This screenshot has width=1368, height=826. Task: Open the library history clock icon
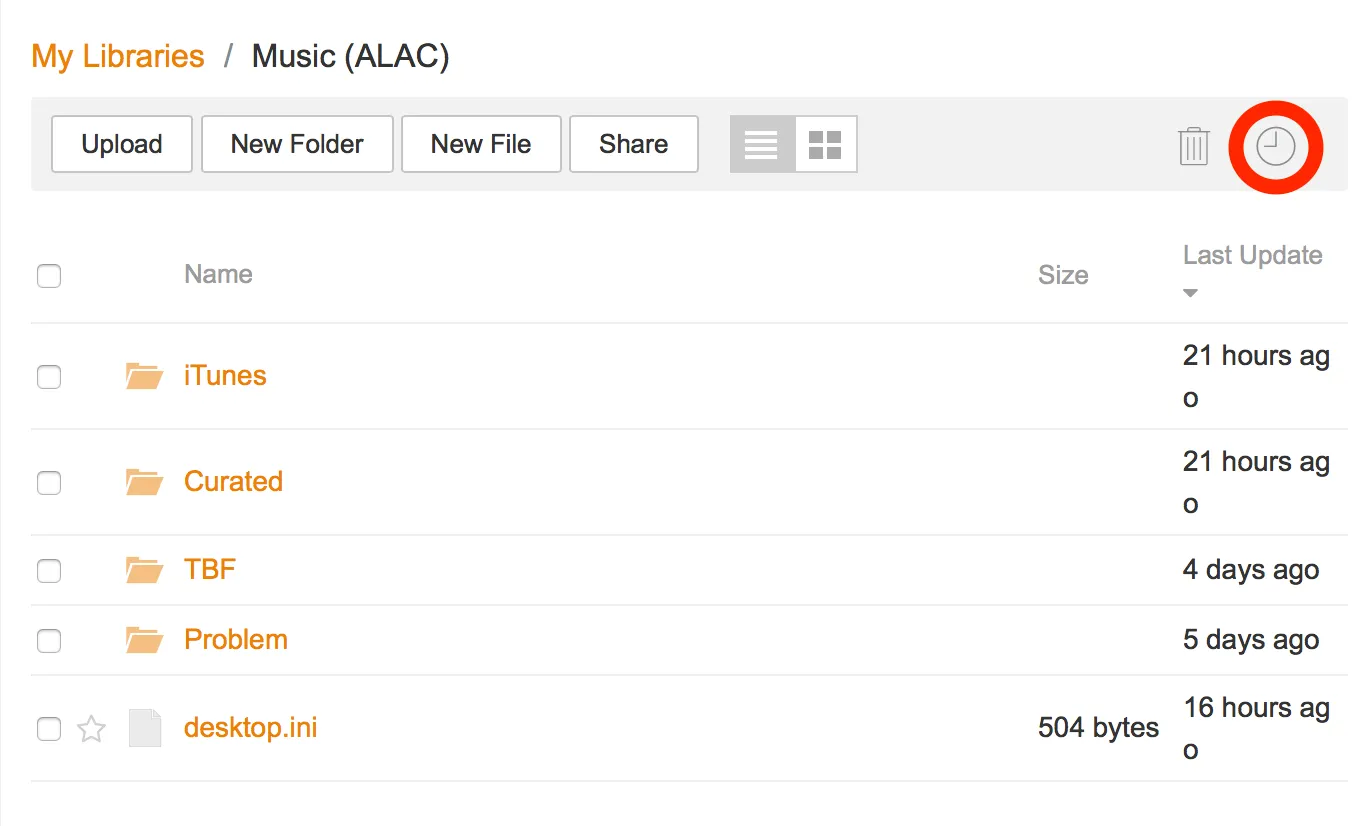pyautogui.click(x=1275, y=147)
